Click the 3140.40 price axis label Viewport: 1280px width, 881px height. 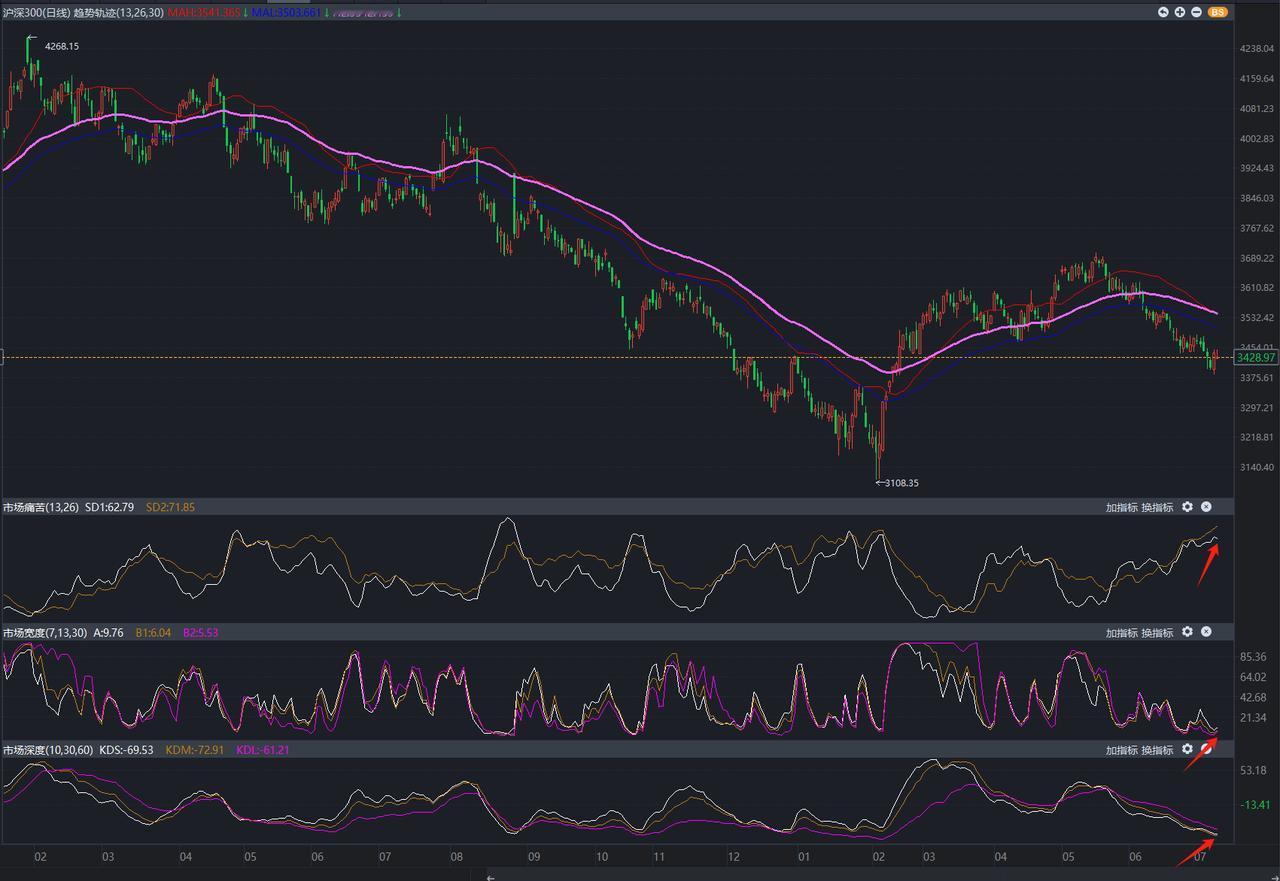(1256, 467)
